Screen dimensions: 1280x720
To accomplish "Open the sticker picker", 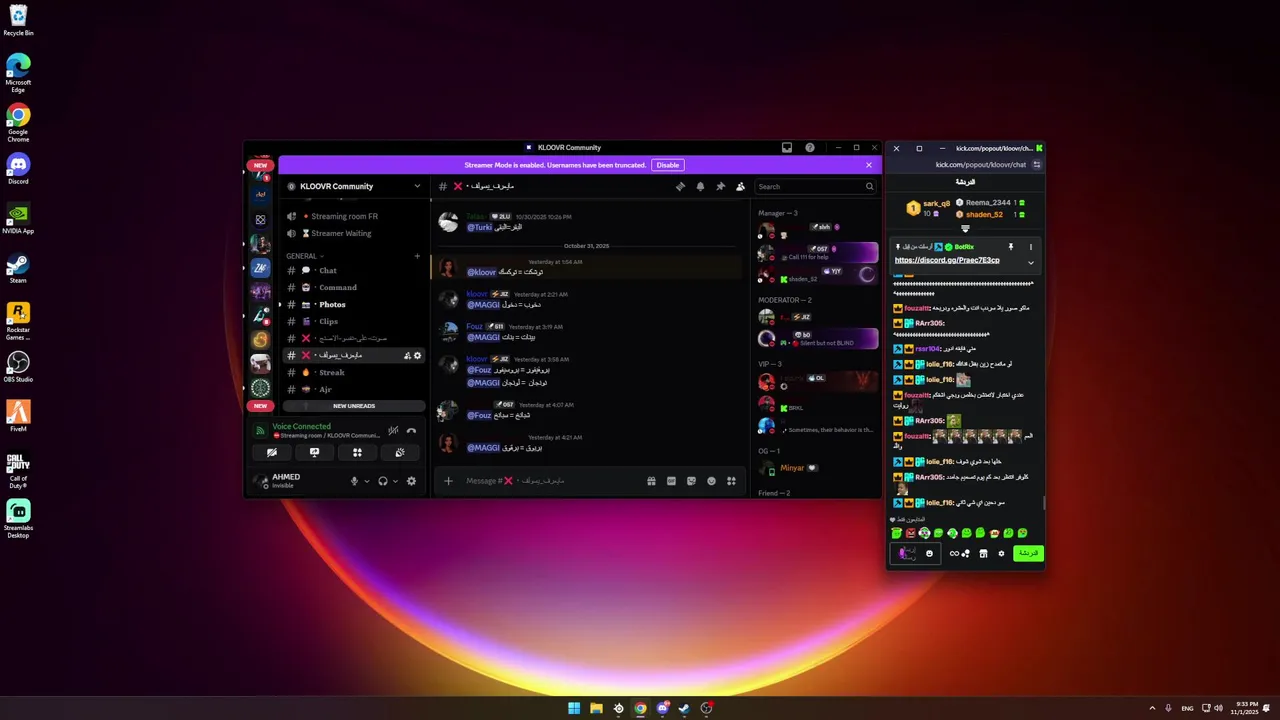I will pyautogui.click(x=691, y=481).
